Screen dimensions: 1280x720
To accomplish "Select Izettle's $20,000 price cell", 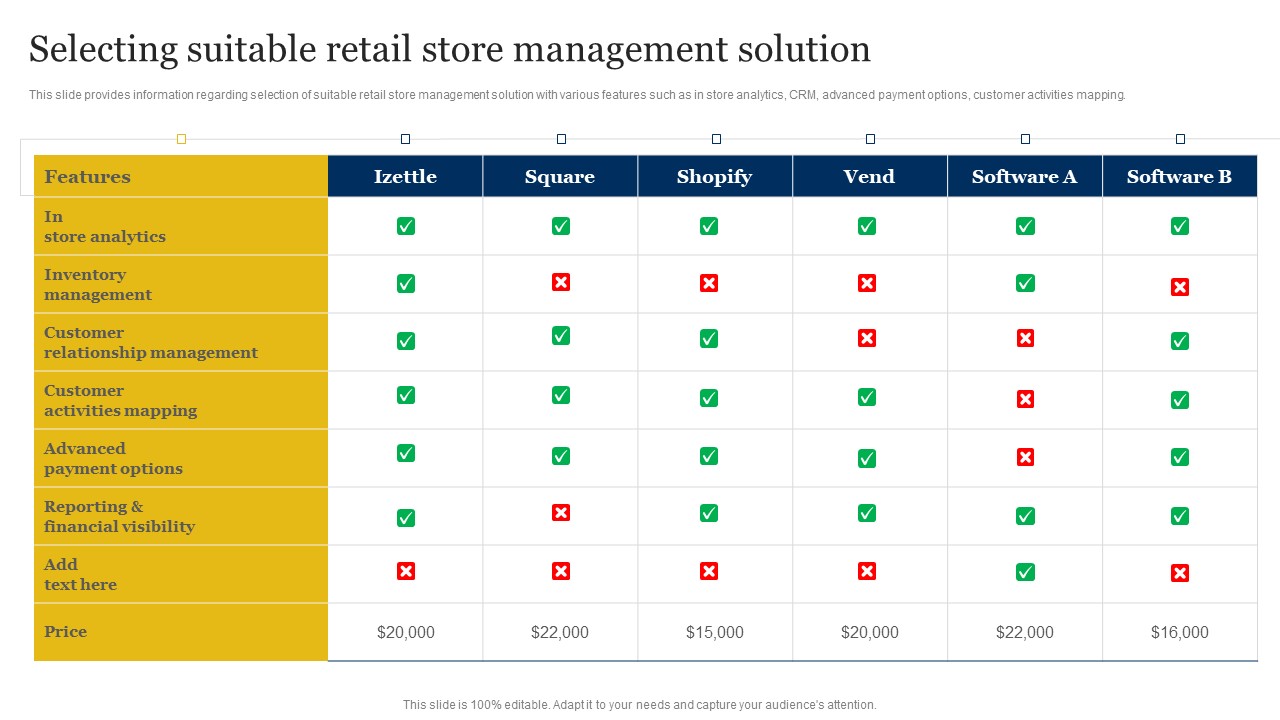I will pyautogui.click(x=405, y=632).
